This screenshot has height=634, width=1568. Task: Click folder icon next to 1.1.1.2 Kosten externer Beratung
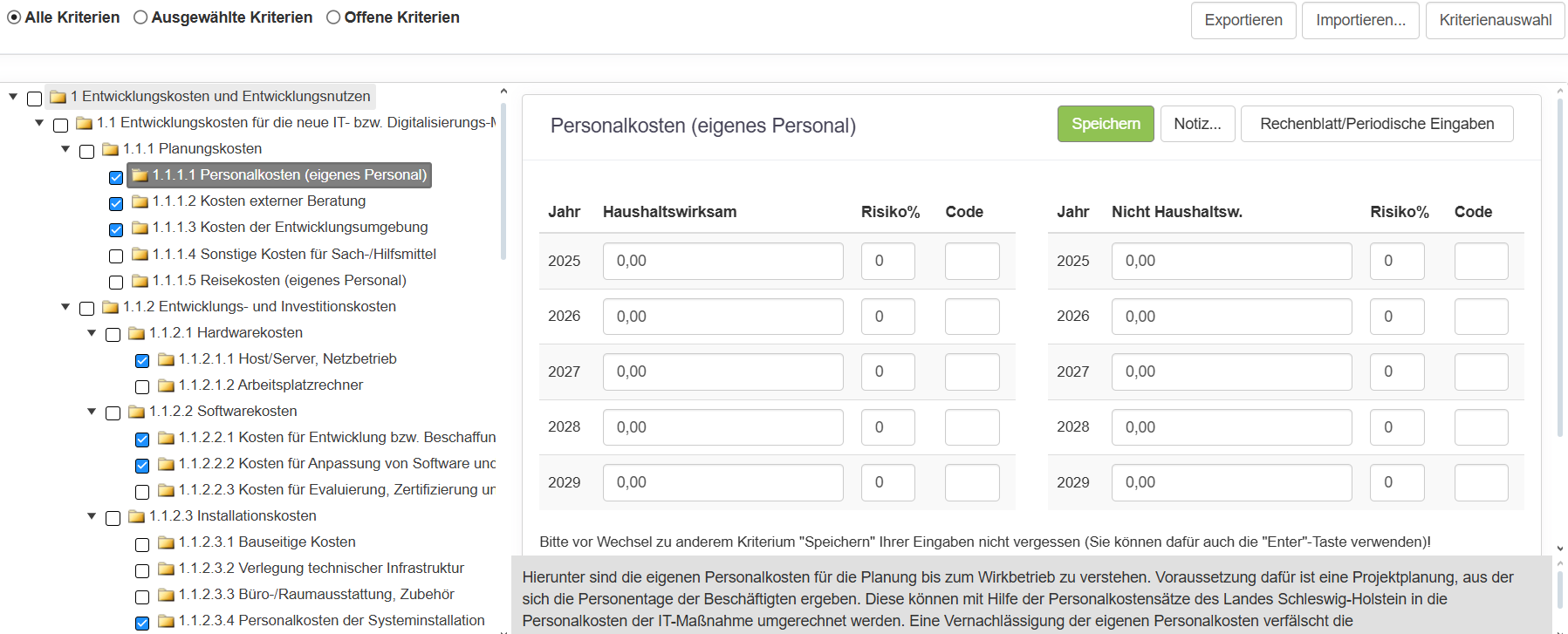pyautogui.click(x=140, y=201)
